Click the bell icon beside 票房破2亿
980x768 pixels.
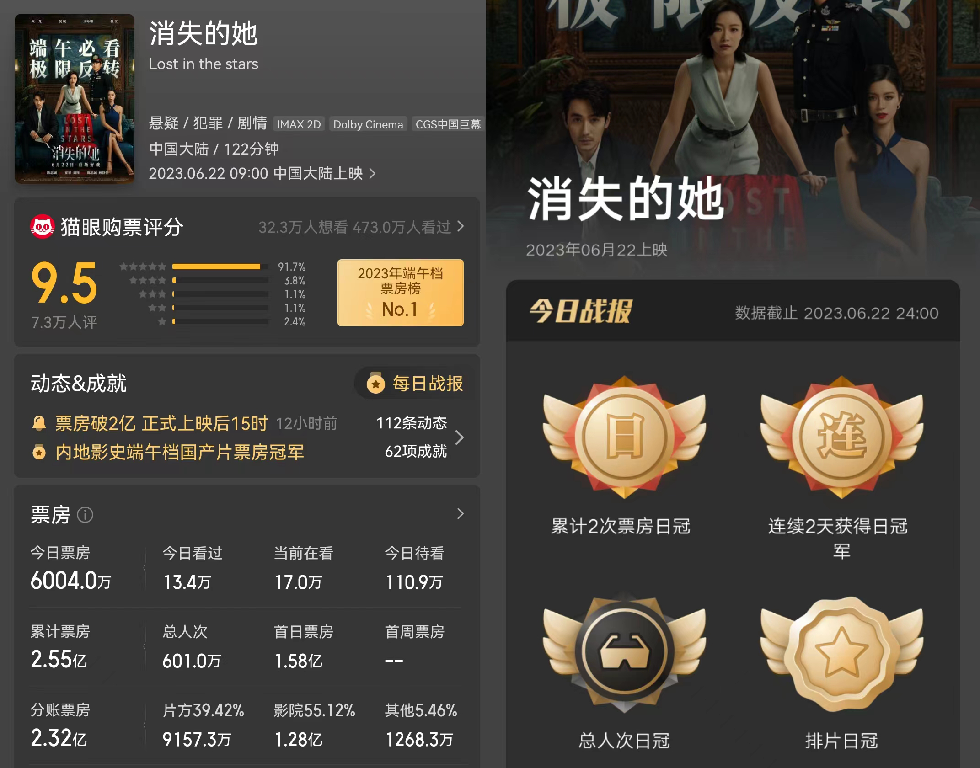pyautogui.click(x=39, y=423)
